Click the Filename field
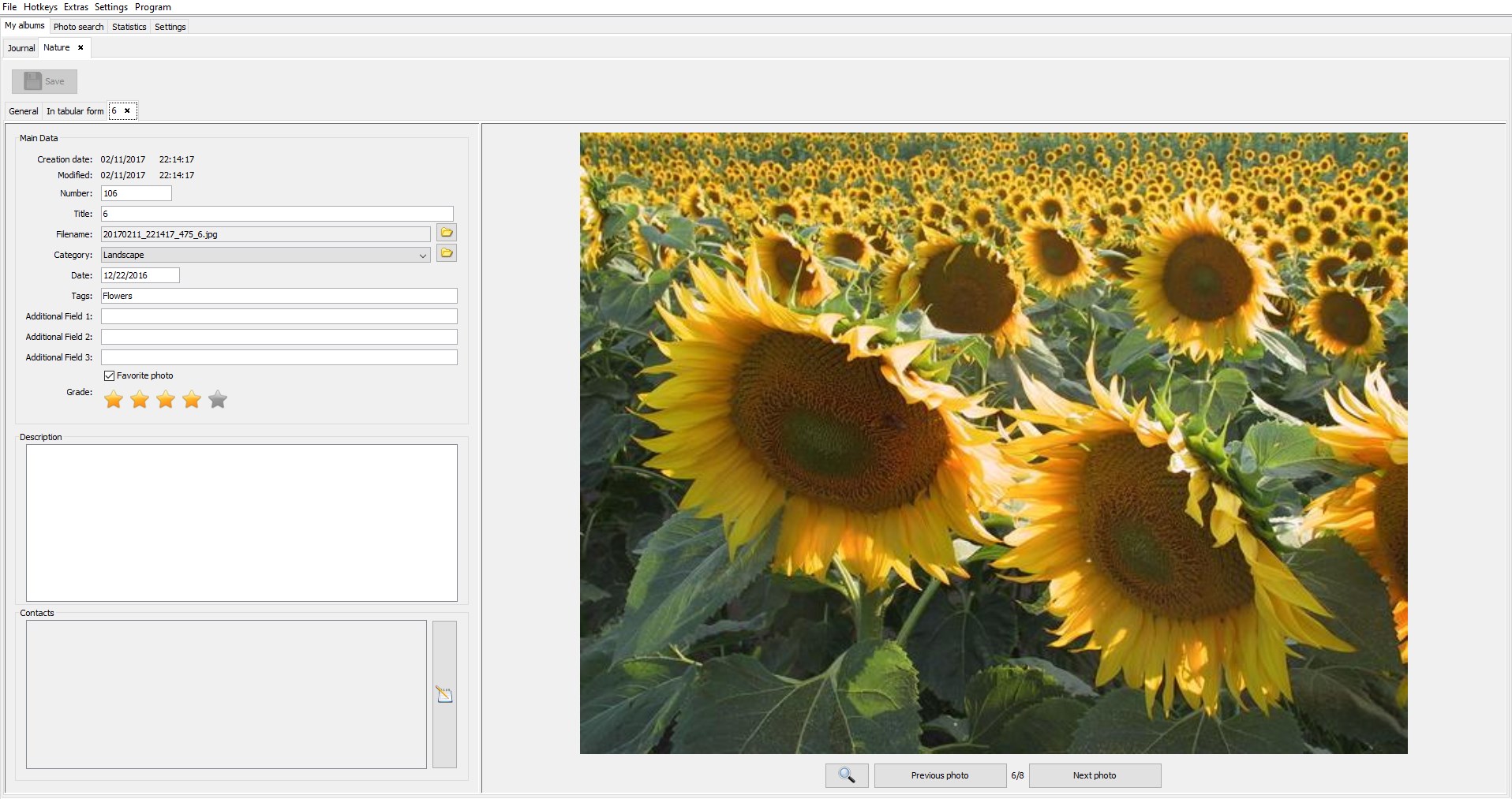1512x799 pixels. (265, 234)
